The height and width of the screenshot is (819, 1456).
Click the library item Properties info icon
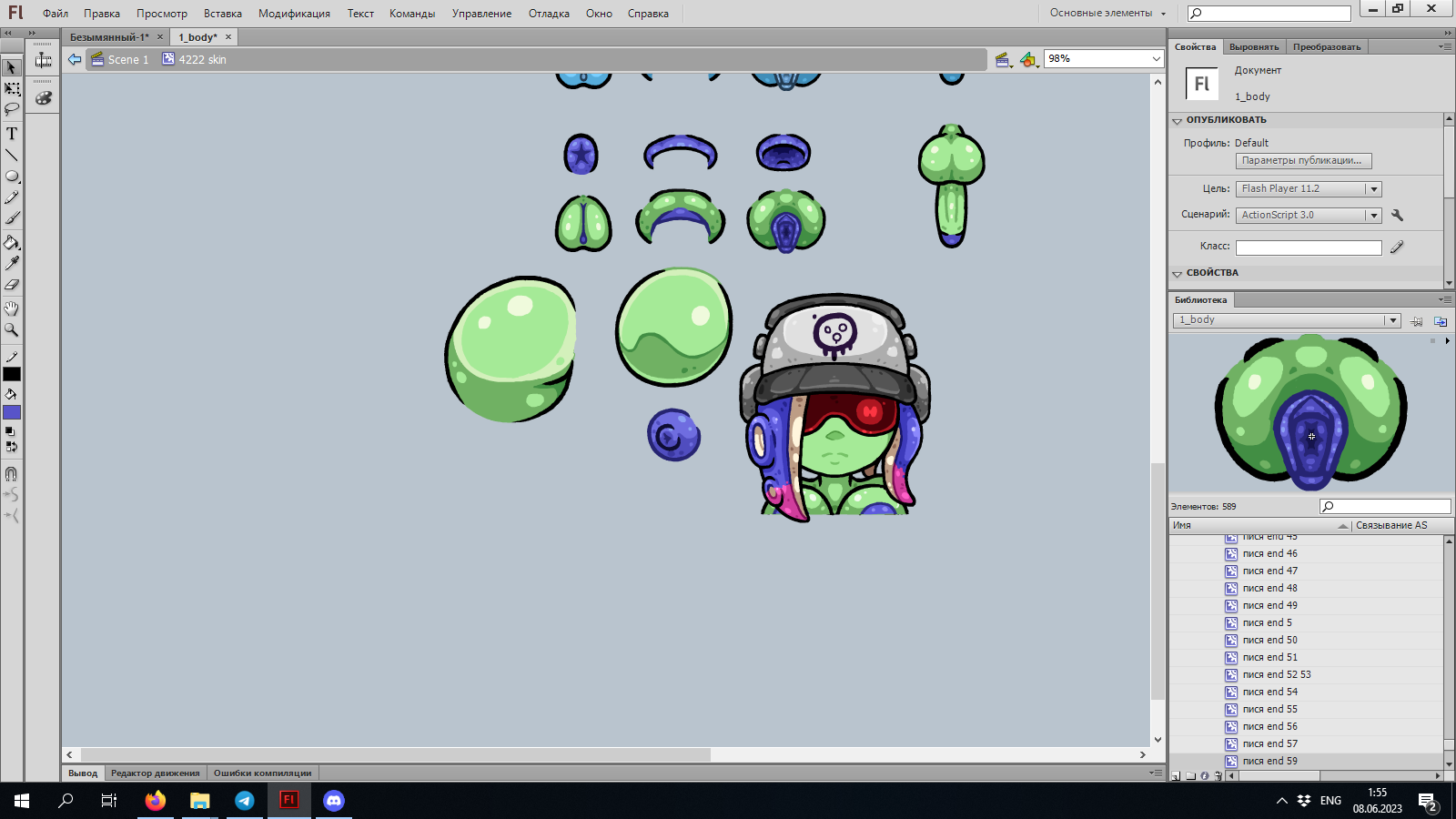[1205, 776]
